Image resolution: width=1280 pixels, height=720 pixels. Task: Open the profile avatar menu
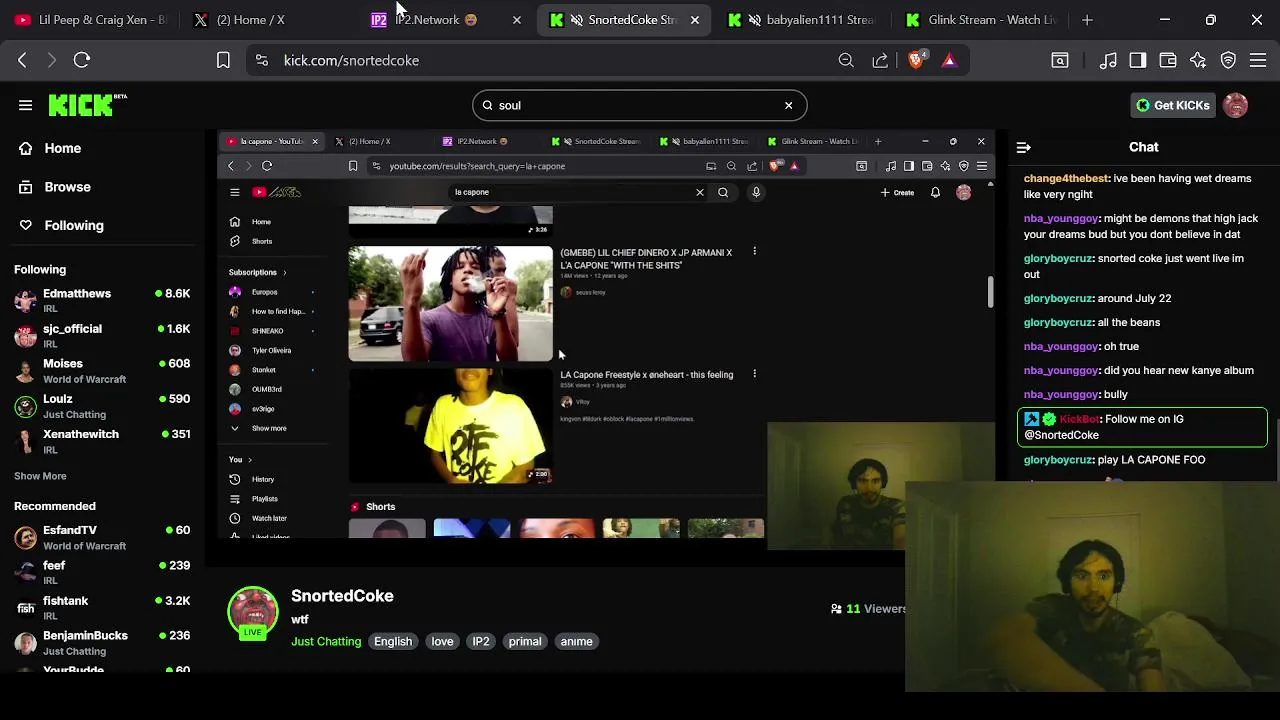(x=1236, y=105)
